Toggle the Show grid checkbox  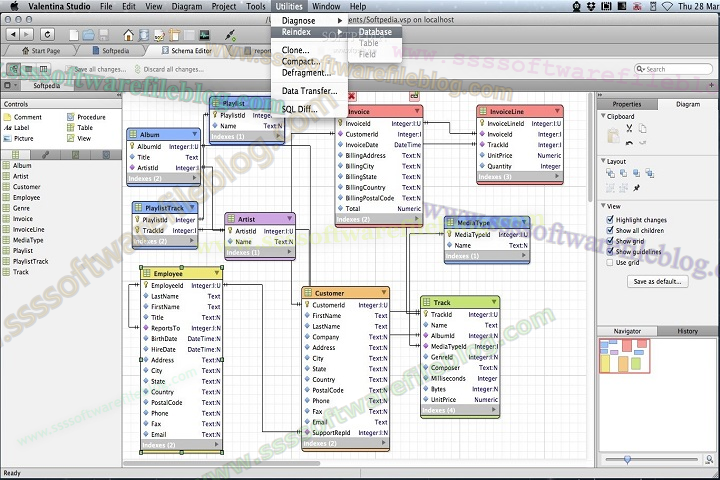(x=610, y=241)
